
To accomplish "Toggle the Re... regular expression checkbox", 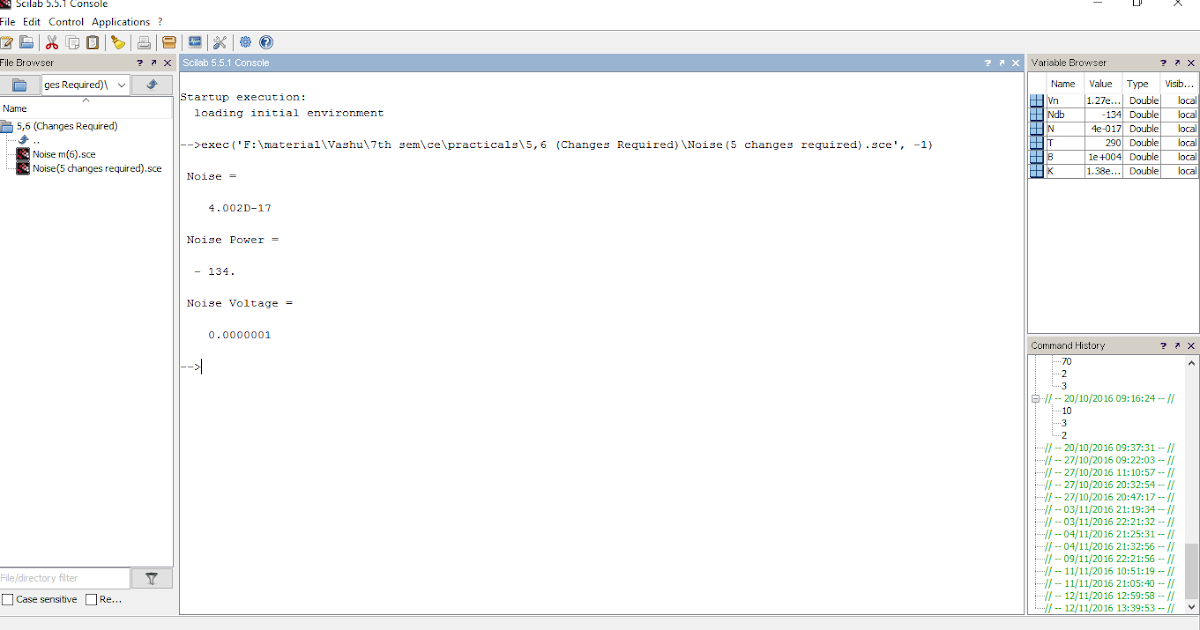I will pos(91,600).
